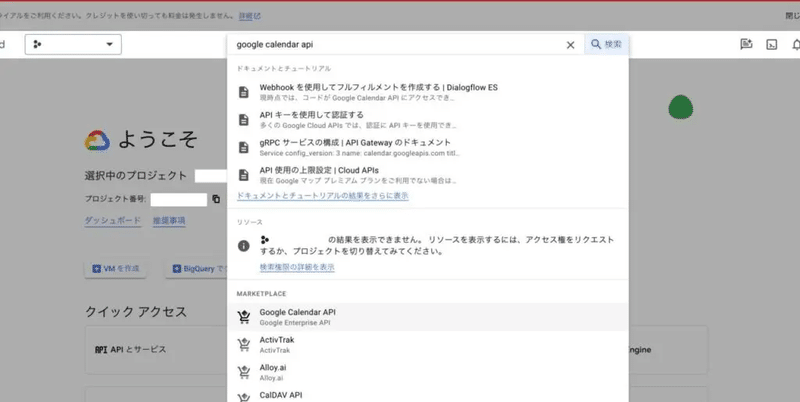Click document icon beside gRPC result

pyautogui.click(x=244, y=147)
